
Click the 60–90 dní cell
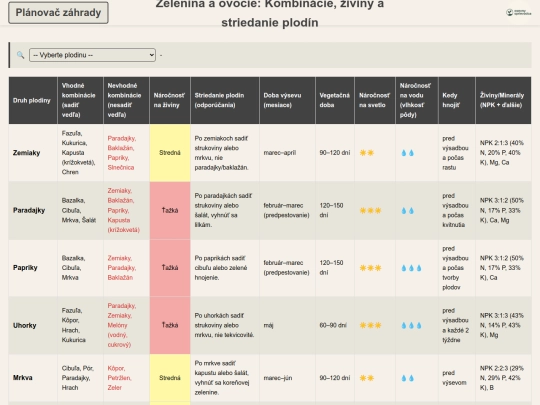pyautogui.click(x=335, y=325)
